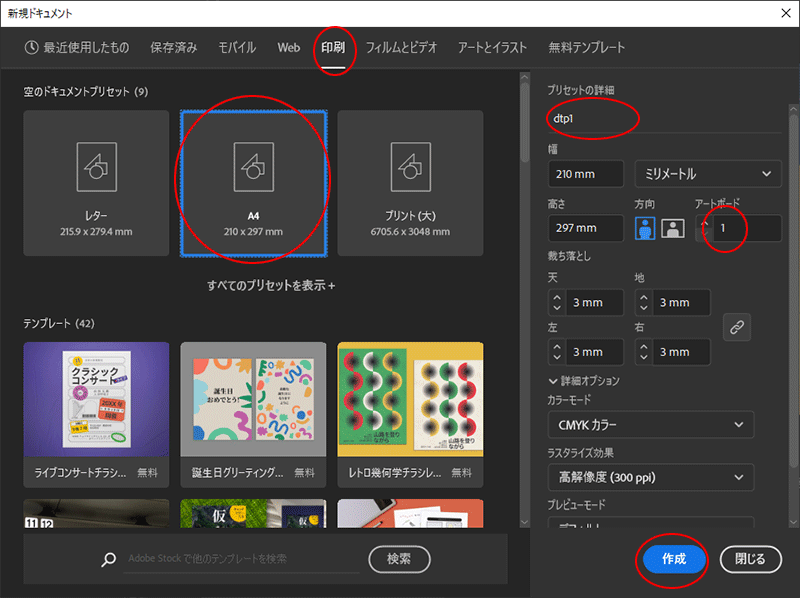Open the ラスタライズ効果 resolution dropdown
The image size is (800, 598).
click(x=650, y=478)
